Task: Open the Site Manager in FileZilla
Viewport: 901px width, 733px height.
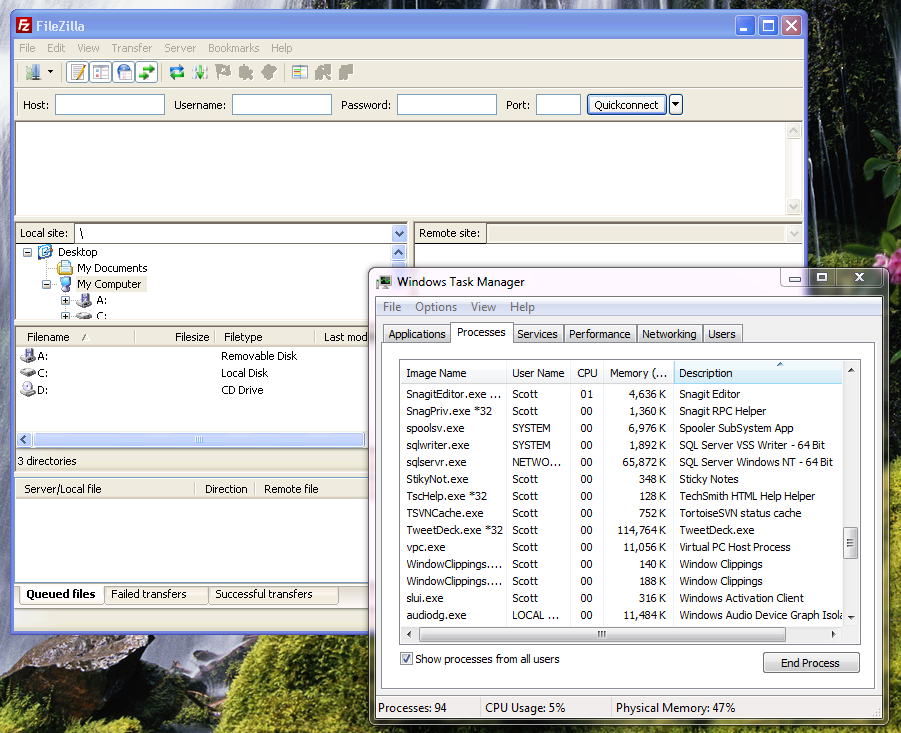Action: pyautogui.click(x=33, y=72)
